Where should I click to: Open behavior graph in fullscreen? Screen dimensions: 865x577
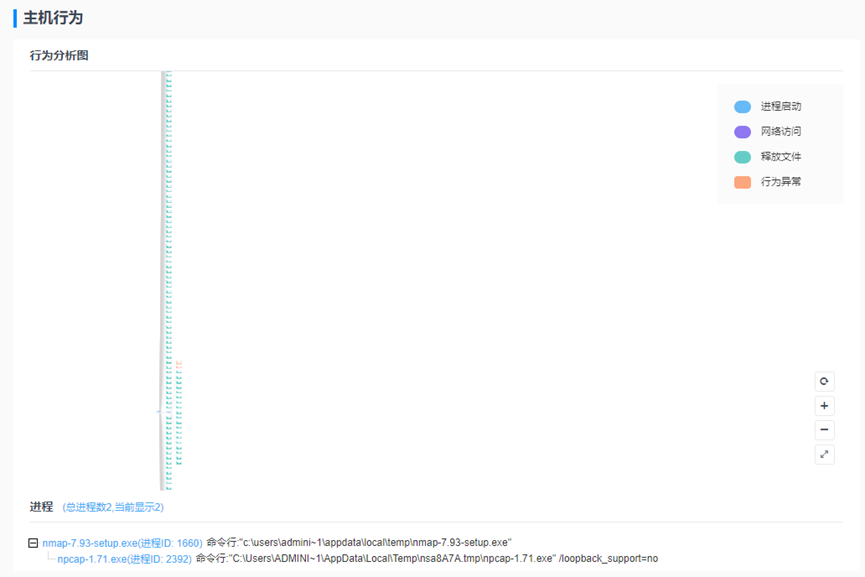(x=824, y=455)
